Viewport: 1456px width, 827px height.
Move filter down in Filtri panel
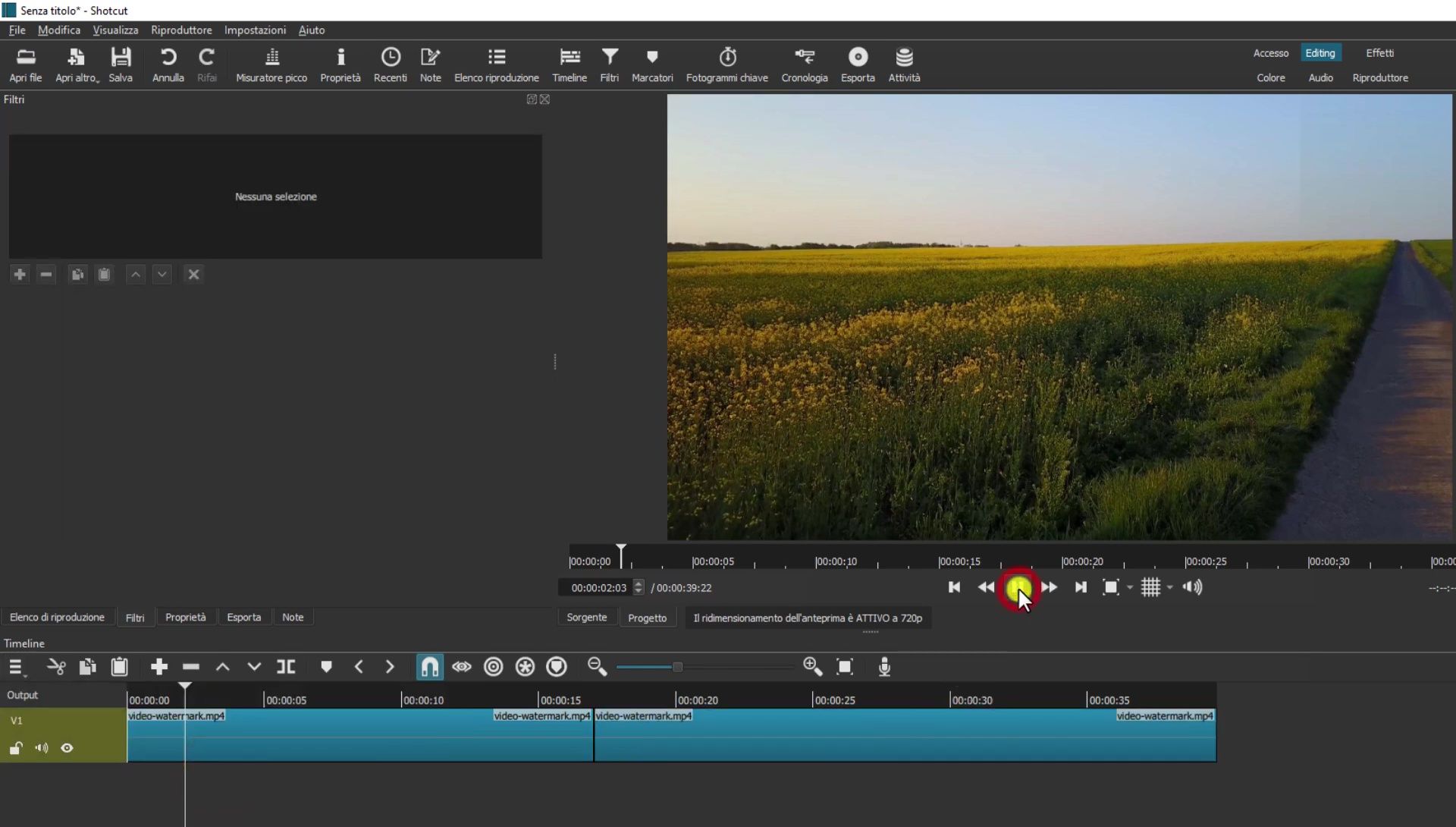162,275
